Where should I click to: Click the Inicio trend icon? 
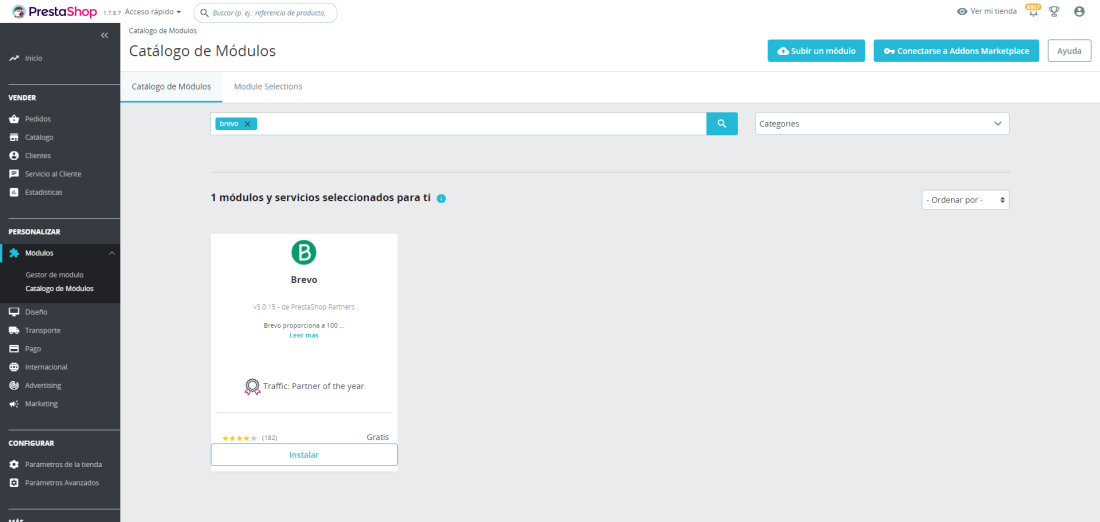[x=14, y=58]
